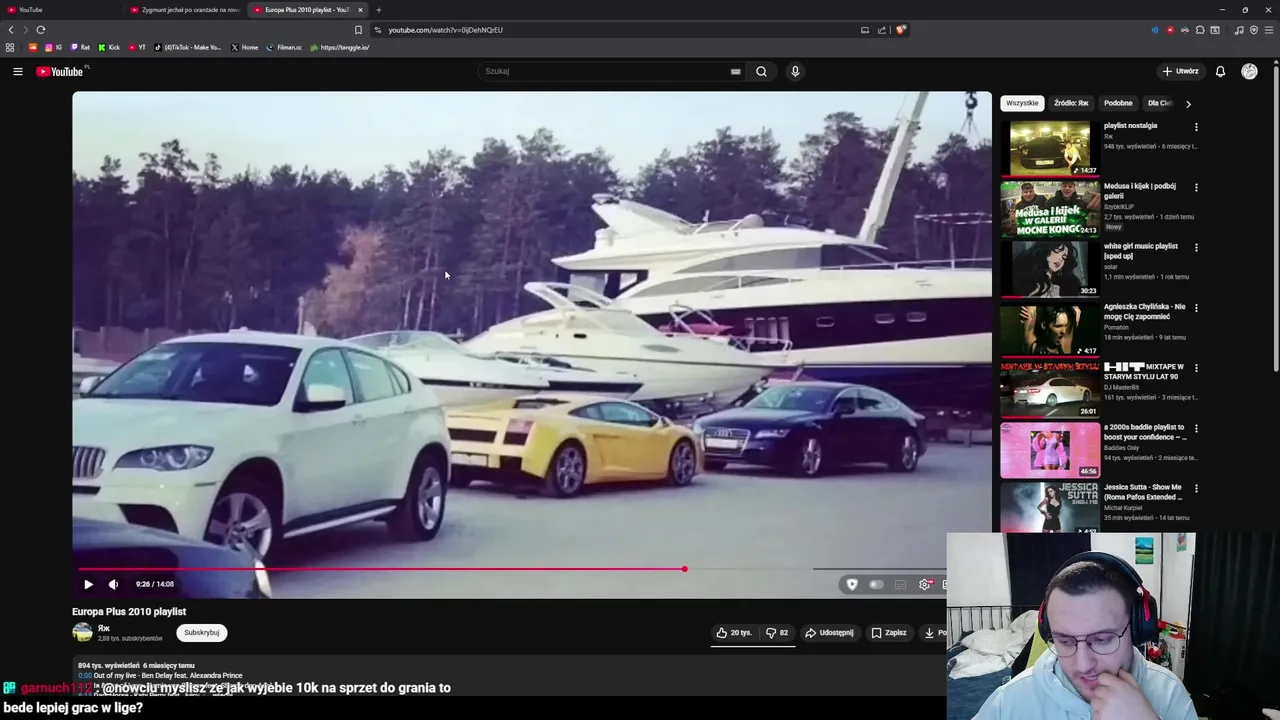This screenshot has height=720, width=1280.
Task: Toggle the autoplay switch in player
Action: (876, 584)
